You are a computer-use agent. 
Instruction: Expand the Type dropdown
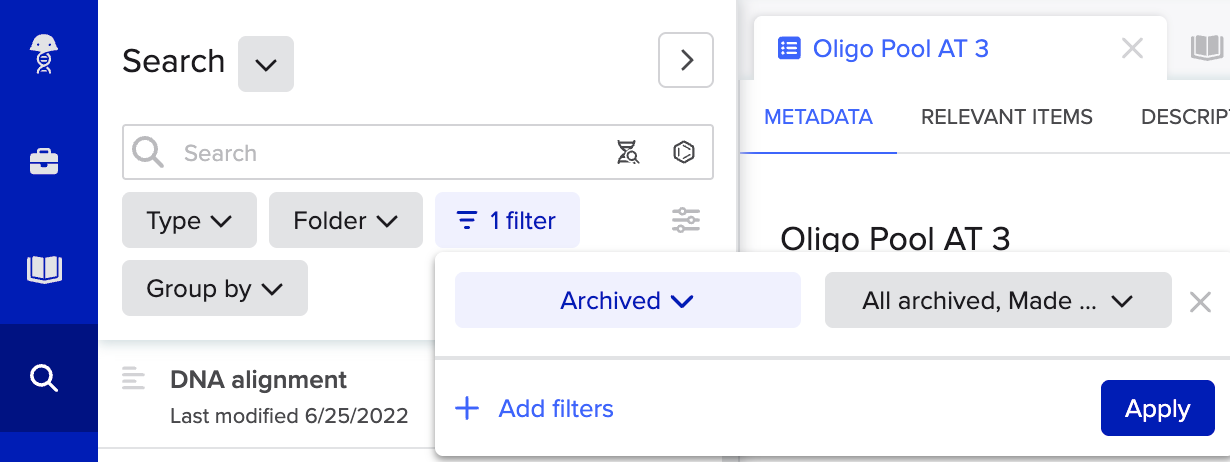189,220
